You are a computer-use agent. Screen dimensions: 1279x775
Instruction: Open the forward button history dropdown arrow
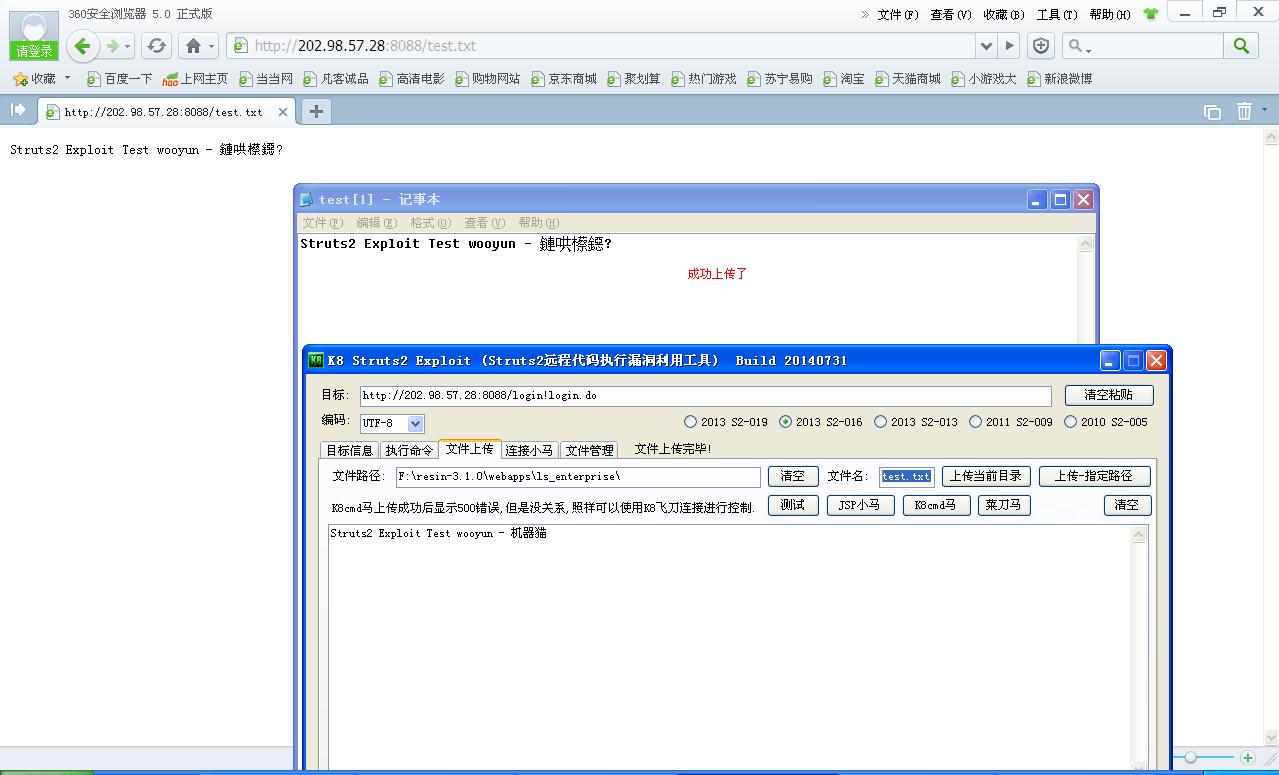coord(129,47)
